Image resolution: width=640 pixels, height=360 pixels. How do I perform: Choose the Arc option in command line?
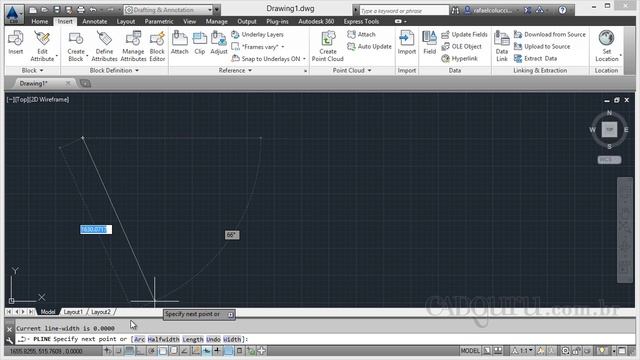coord(139,339)
